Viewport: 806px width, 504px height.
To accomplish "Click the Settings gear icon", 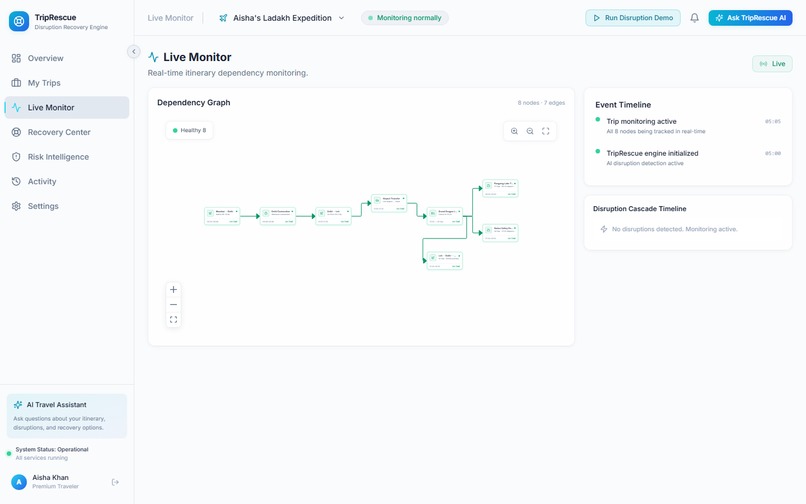I will (x=16, y=206).
